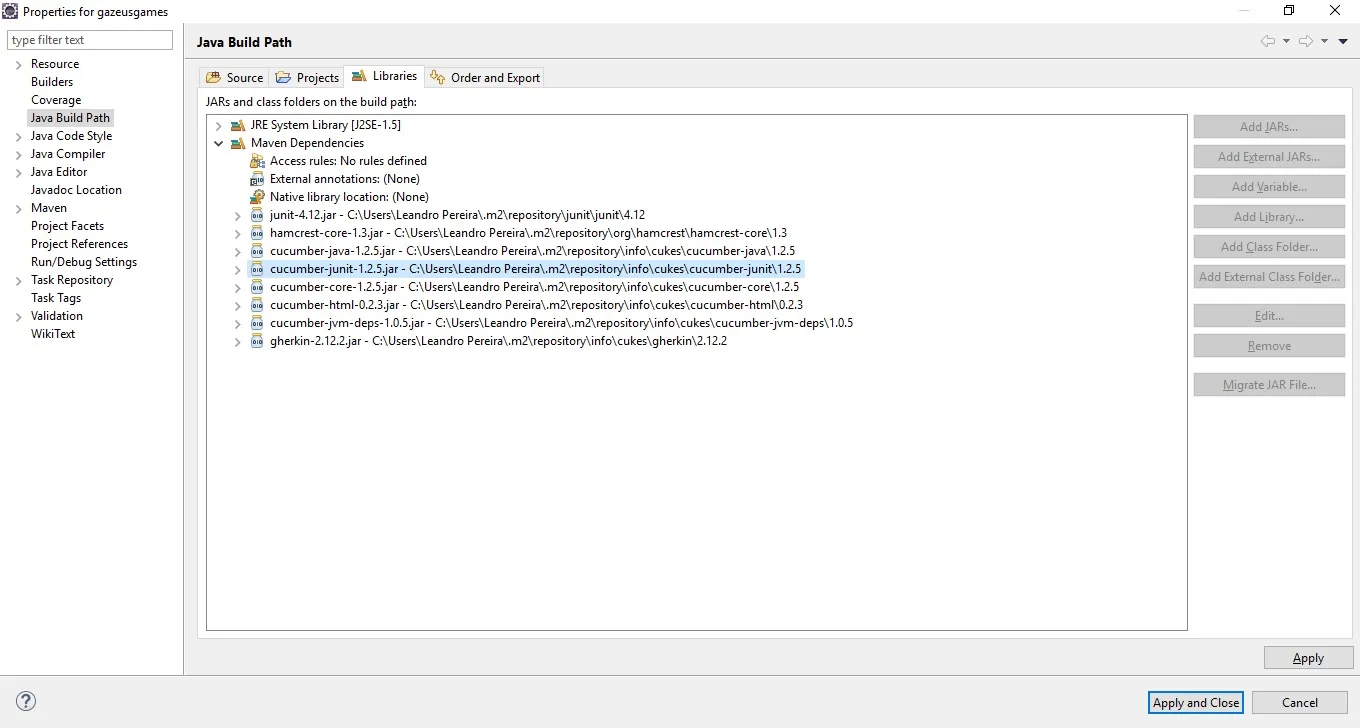Focus the type filter text field
1360x728 pixels.
point(90,40)
